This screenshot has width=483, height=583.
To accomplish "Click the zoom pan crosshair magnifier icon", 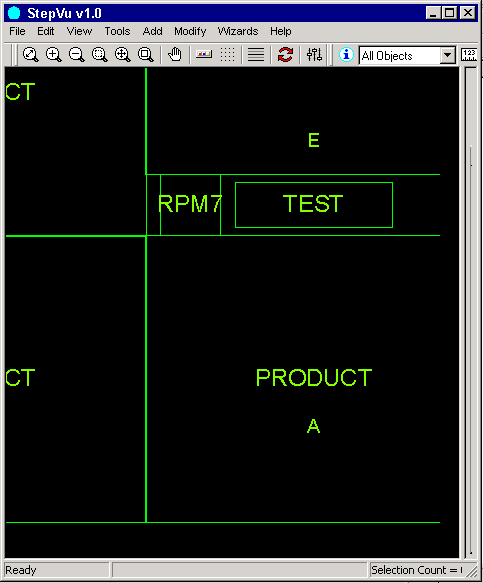I will (x=122, y=55).
